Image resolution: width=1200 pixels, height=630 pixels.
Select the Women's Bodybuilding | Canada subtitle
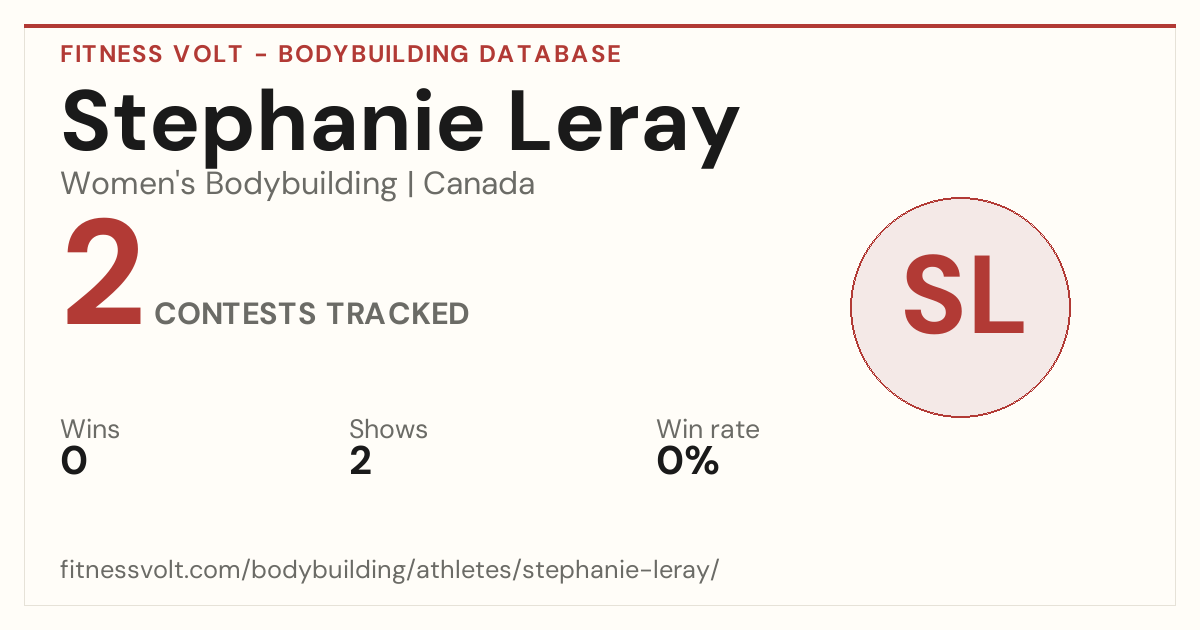298,184
